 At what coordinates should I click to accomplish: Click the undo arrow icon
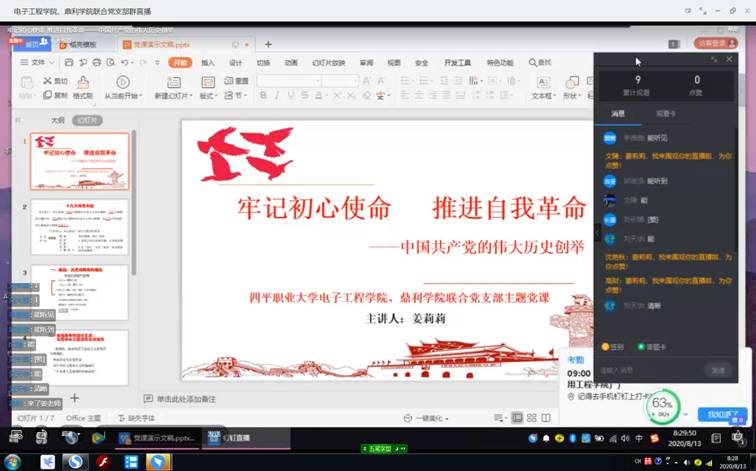point(125,63)
